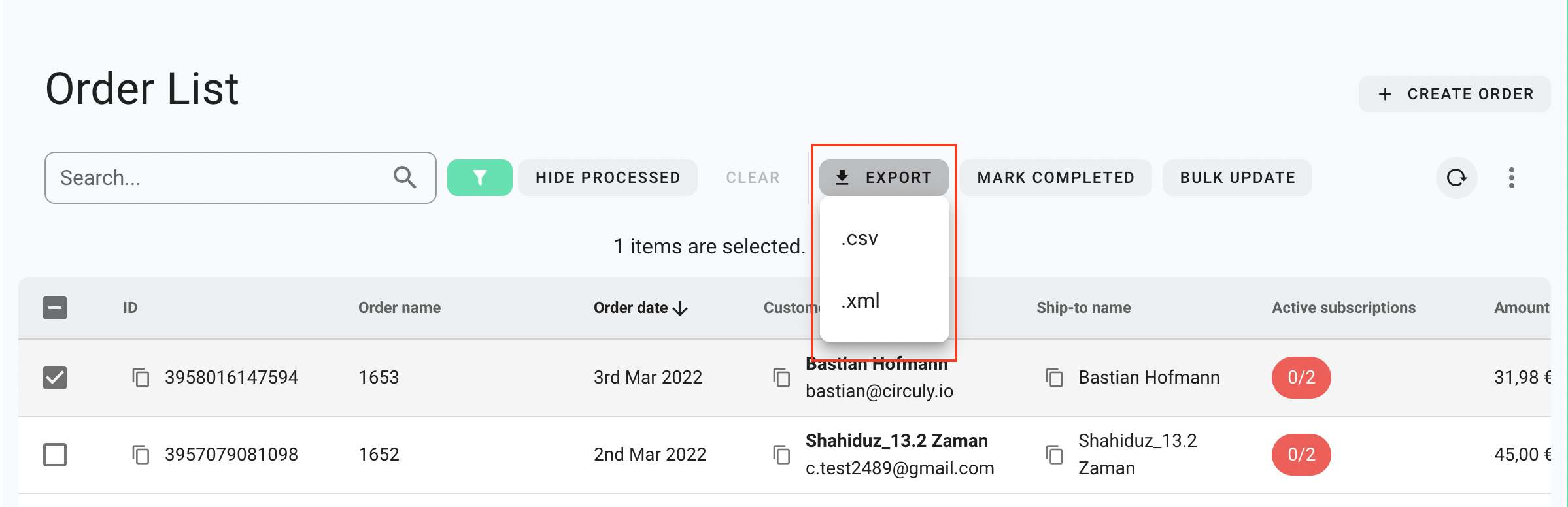Sort by Order date column arrow
Viewport: 1568px width, 507px height.
(680, 308)
